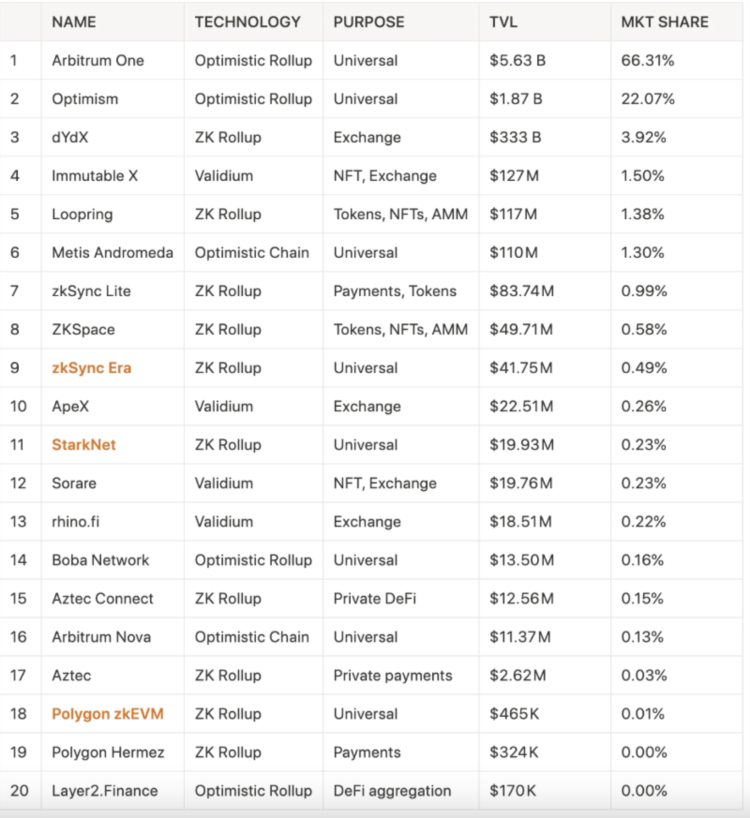Click Immutable X in the name column
The width and height of the screenshot is (750, 818).
coord(95,176)
